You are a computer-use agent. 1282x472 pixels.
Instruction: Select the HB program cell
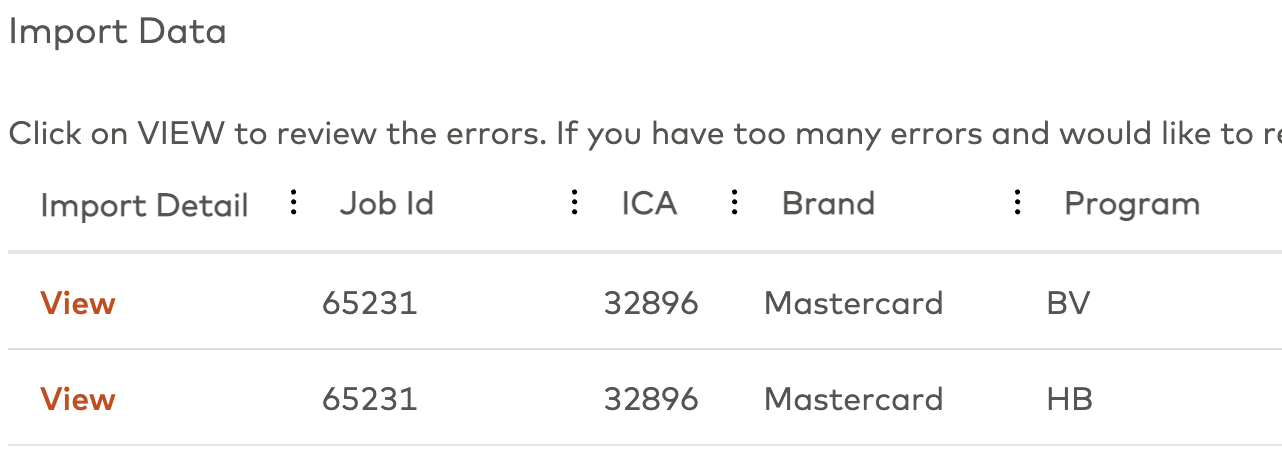coord(1069,399)
